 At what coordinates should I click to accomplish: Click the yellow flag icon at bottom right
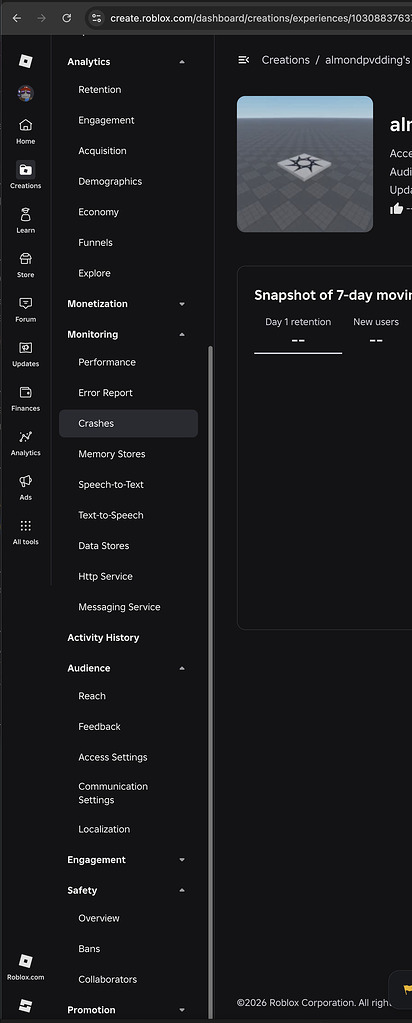(407, 988)
